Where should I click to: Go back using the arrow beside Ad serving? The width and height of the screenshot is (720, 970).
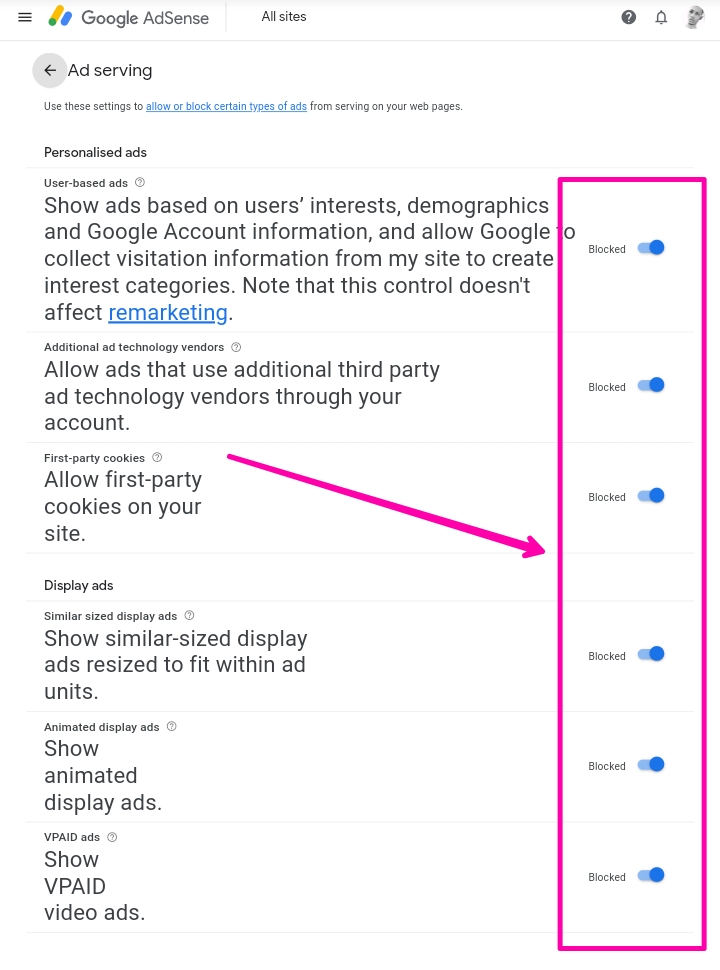49,71
